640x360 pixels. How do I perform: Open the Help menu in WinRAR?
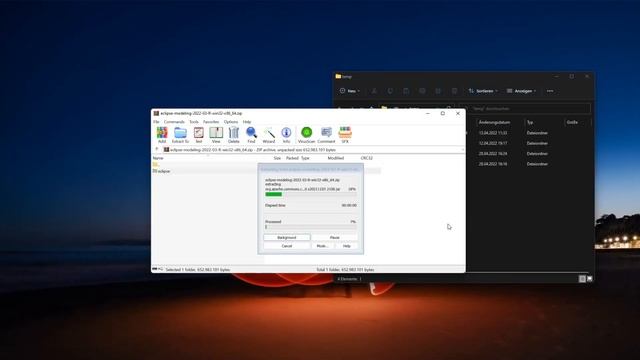point(247,122)
